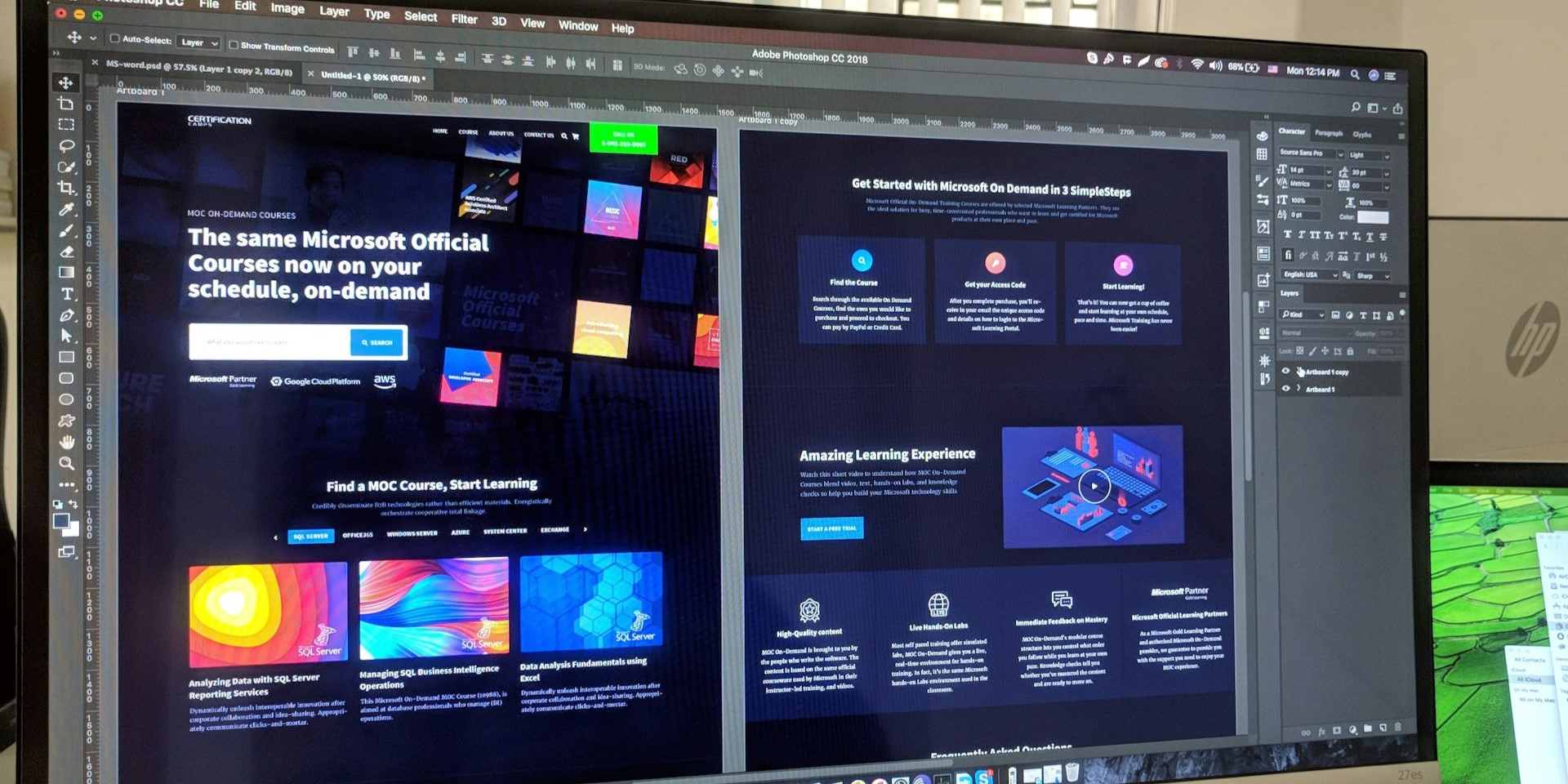
Task: Click Lock Transparent Pixels checkerboard icon
Action: point(1300,351)
